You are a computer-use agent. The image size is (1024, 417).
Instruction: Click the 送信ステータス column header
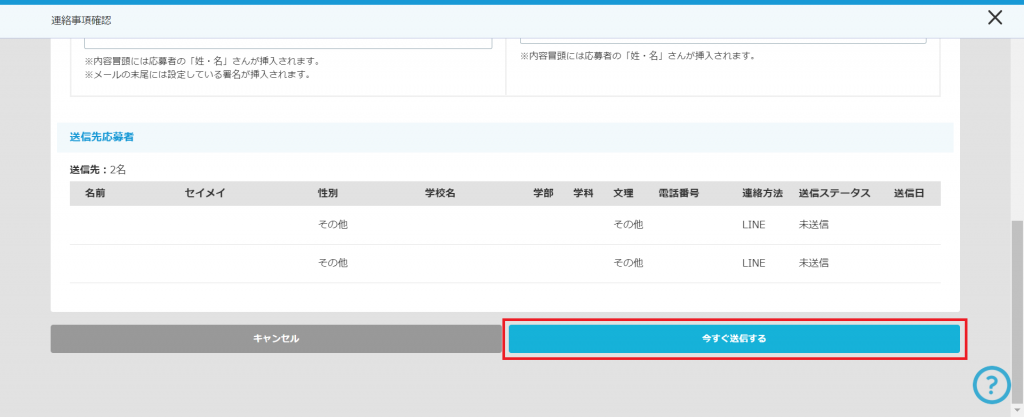[834, 193]
